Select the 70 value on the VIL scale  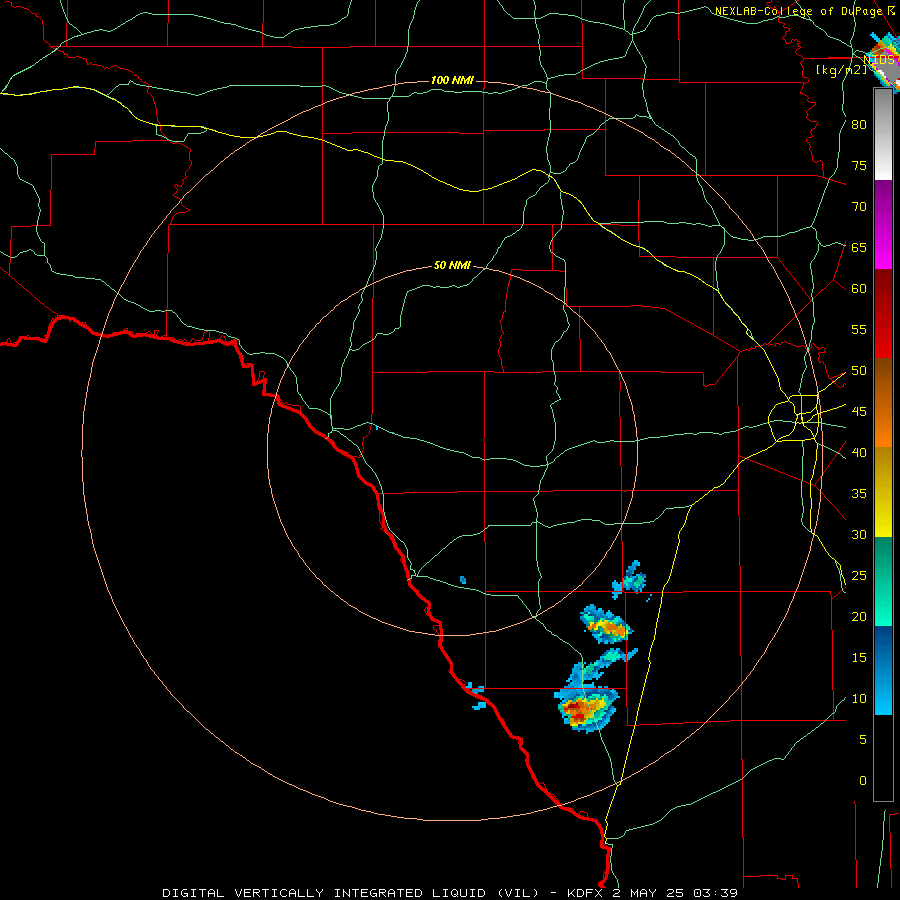(x=859, y=207)
